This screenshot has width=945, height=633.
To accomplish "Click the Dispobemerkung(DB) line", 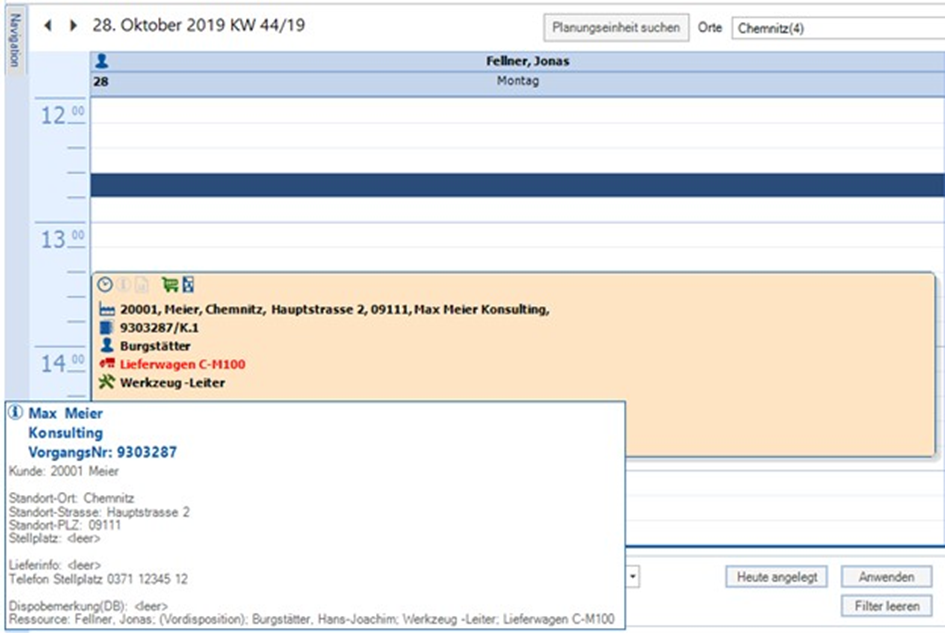I will (89, 606).
